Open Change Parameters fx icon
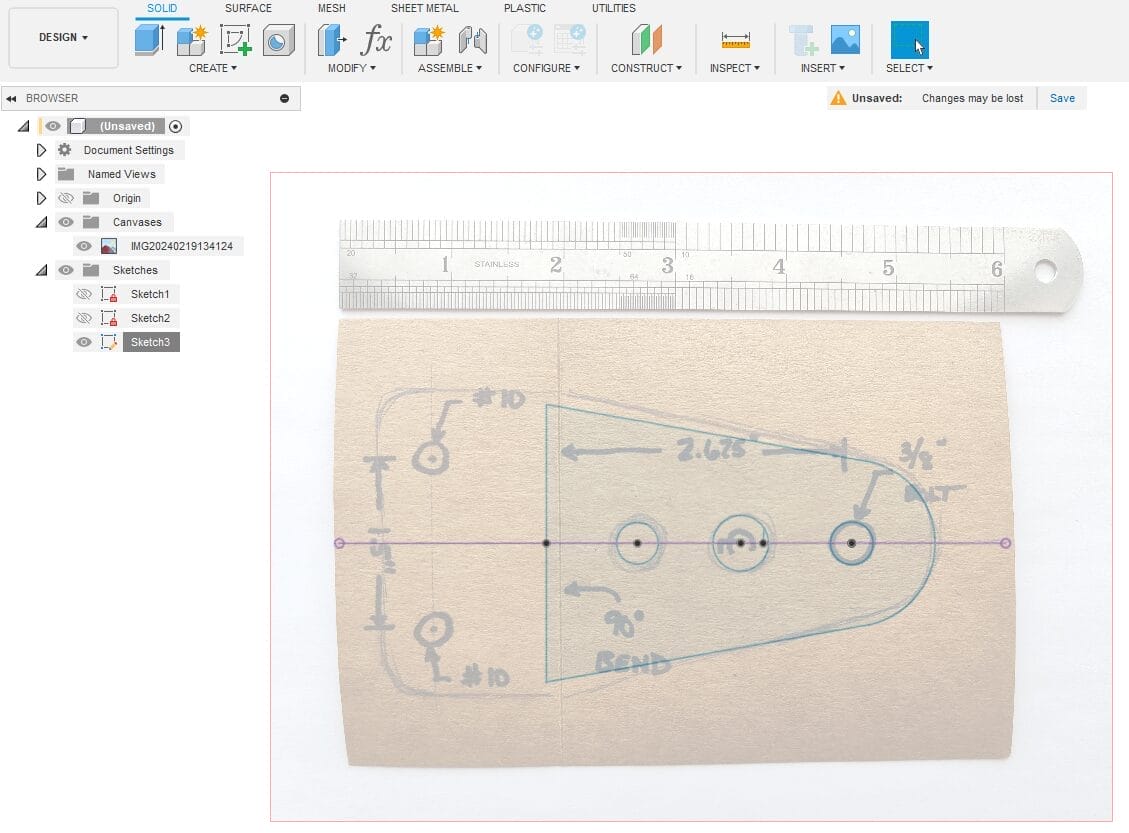Screen dimensions: 1129x833 (x=376, y=40)
